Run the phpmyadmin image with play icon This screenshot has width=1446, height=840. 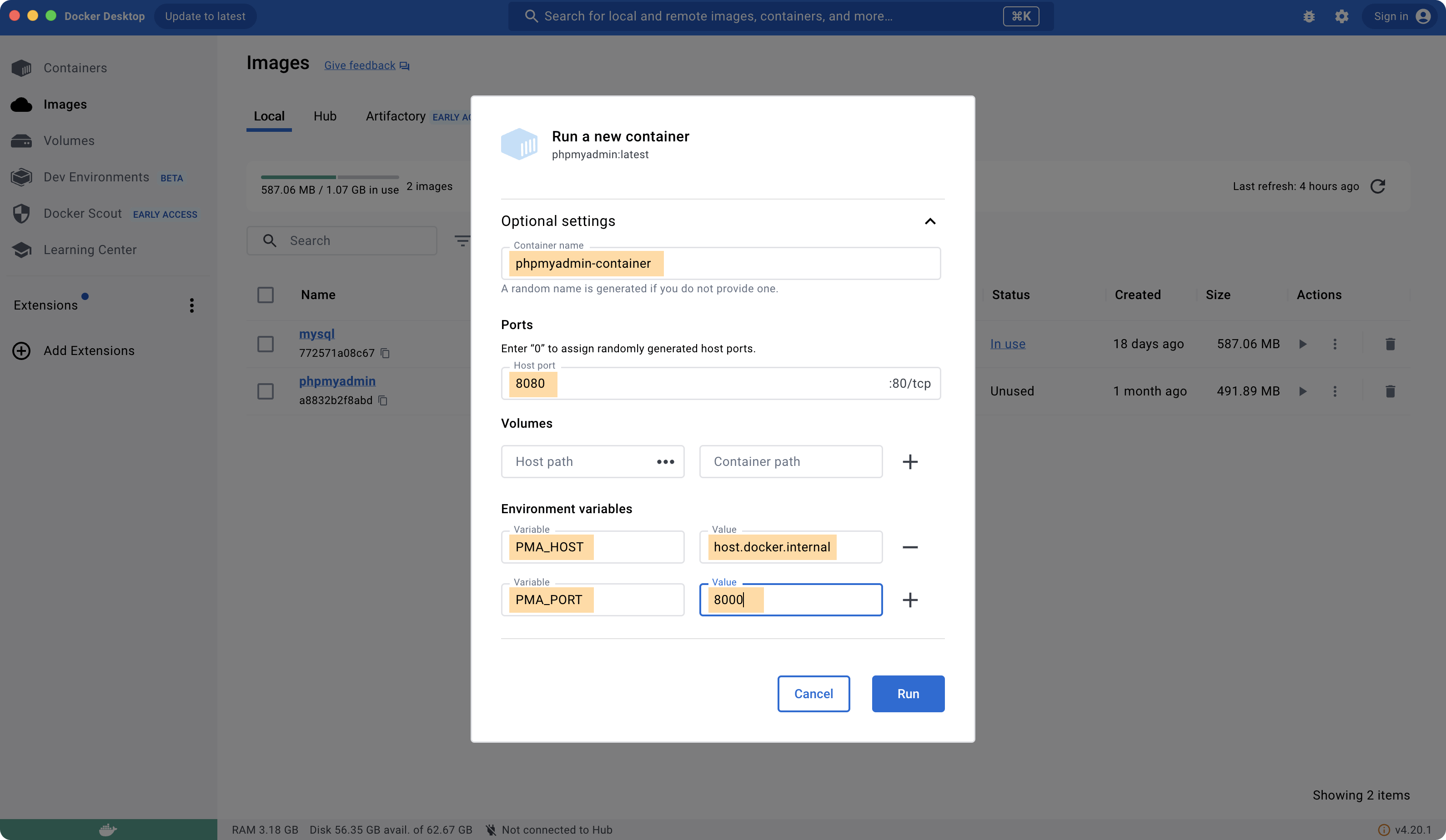tap(1303, 391)
